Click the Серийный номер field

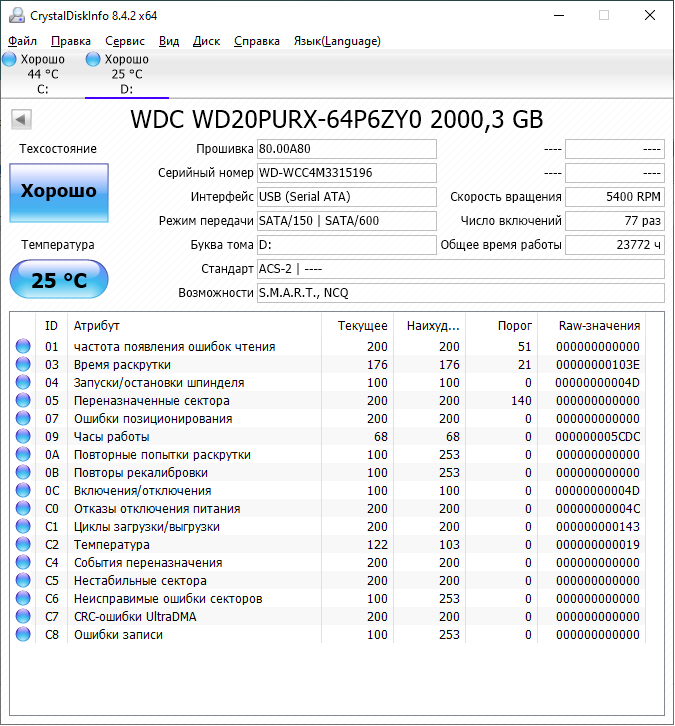click(x=346, y=173)
